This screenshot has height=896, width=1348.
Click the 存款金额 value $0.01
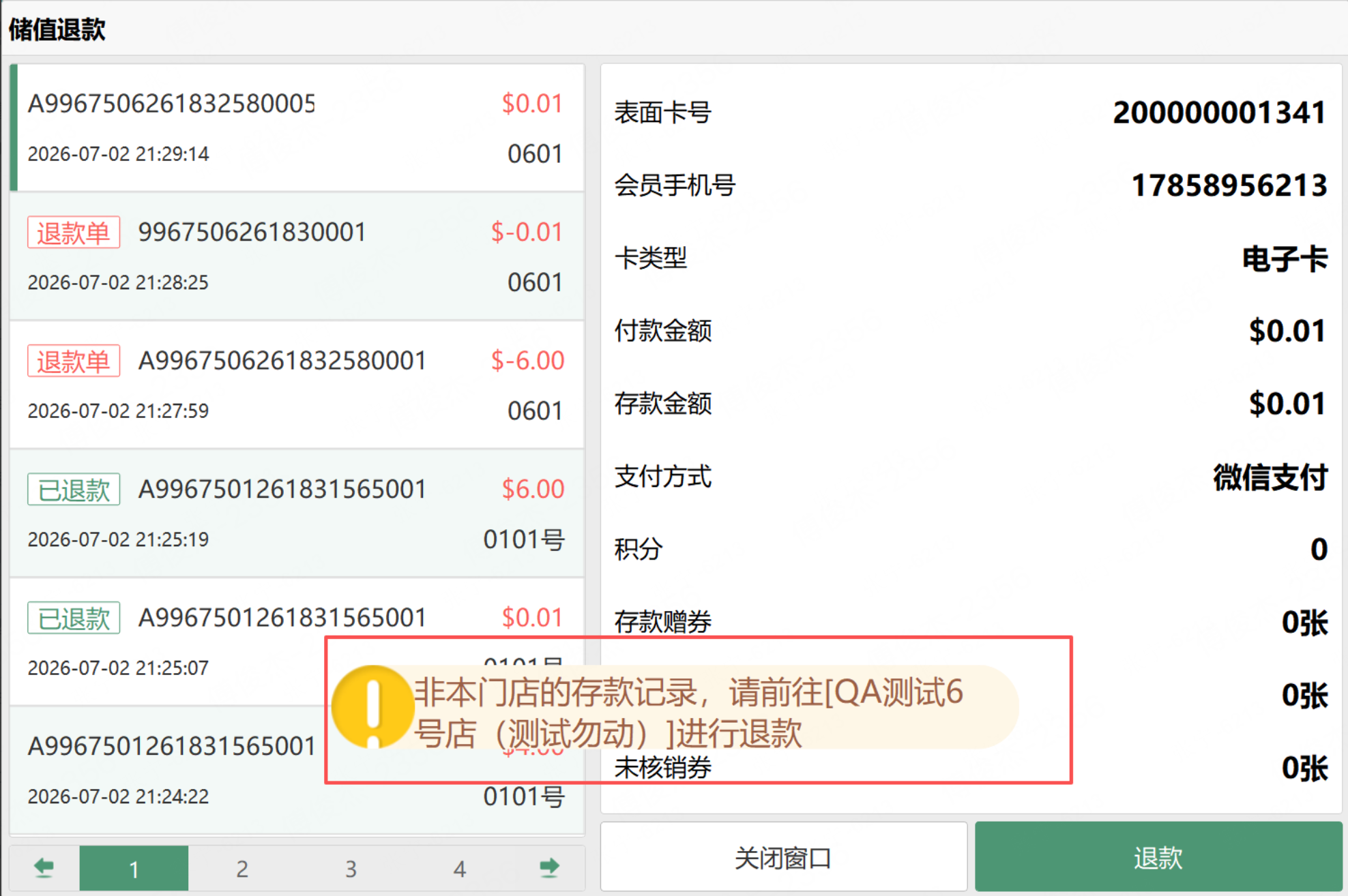(x=1287, y=404)
